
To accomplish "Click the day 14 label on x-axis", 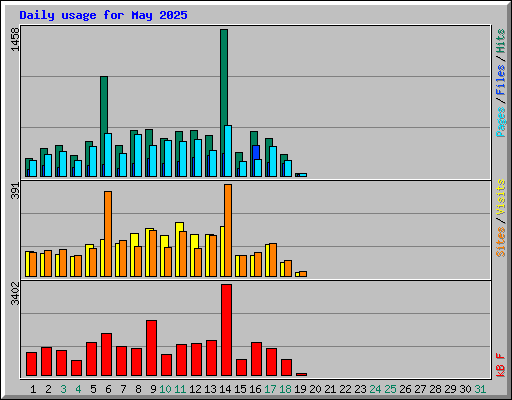I will (x=225, y=389).
